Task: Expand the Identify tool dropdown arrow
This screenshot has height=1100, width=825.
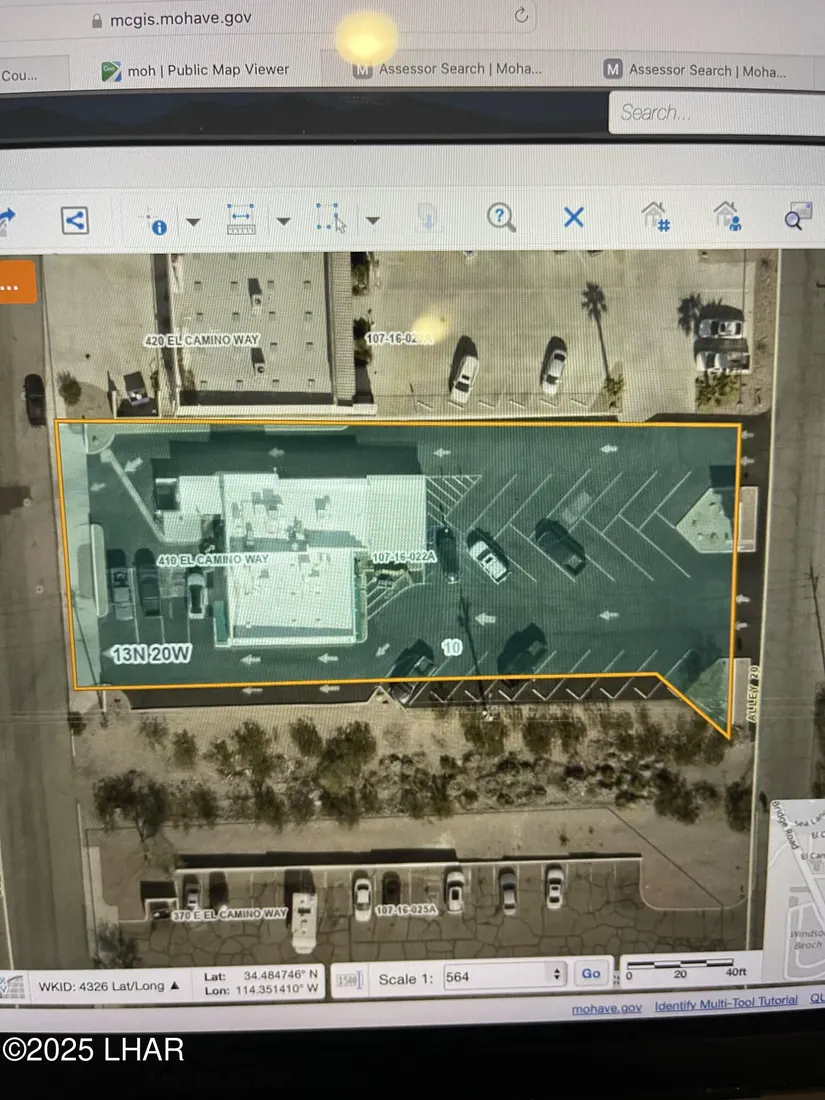Action: [x=193, y=221]
